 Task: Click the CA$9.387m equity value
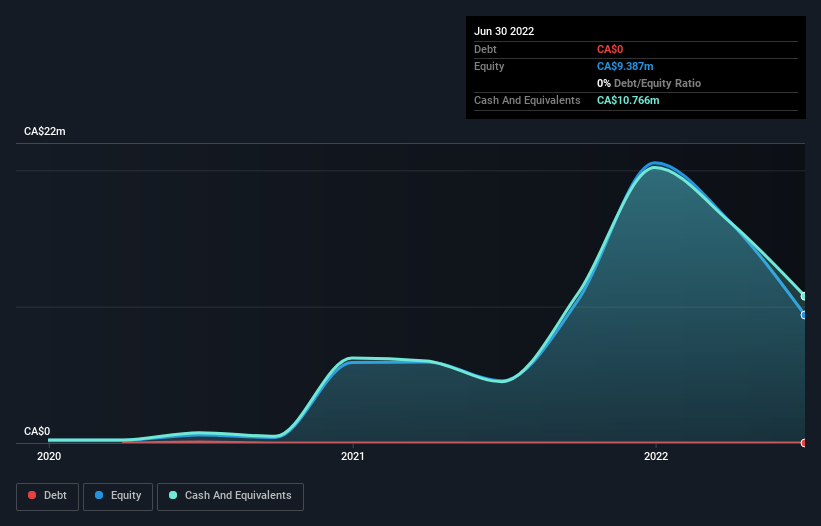click(625, 66)
